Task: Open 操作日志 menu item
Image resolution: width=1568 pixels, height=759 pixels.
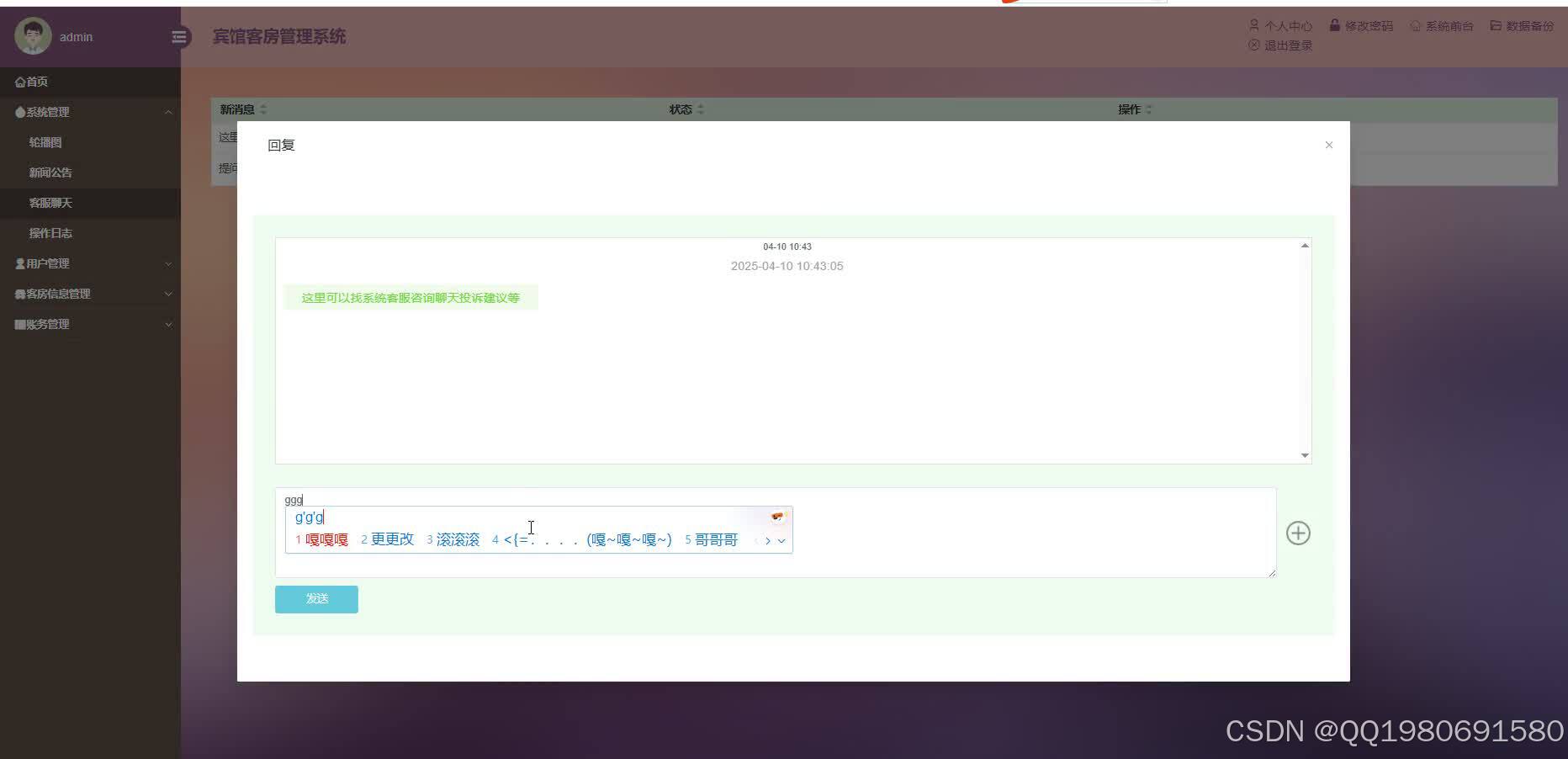Action: click(x=90, y=233)
